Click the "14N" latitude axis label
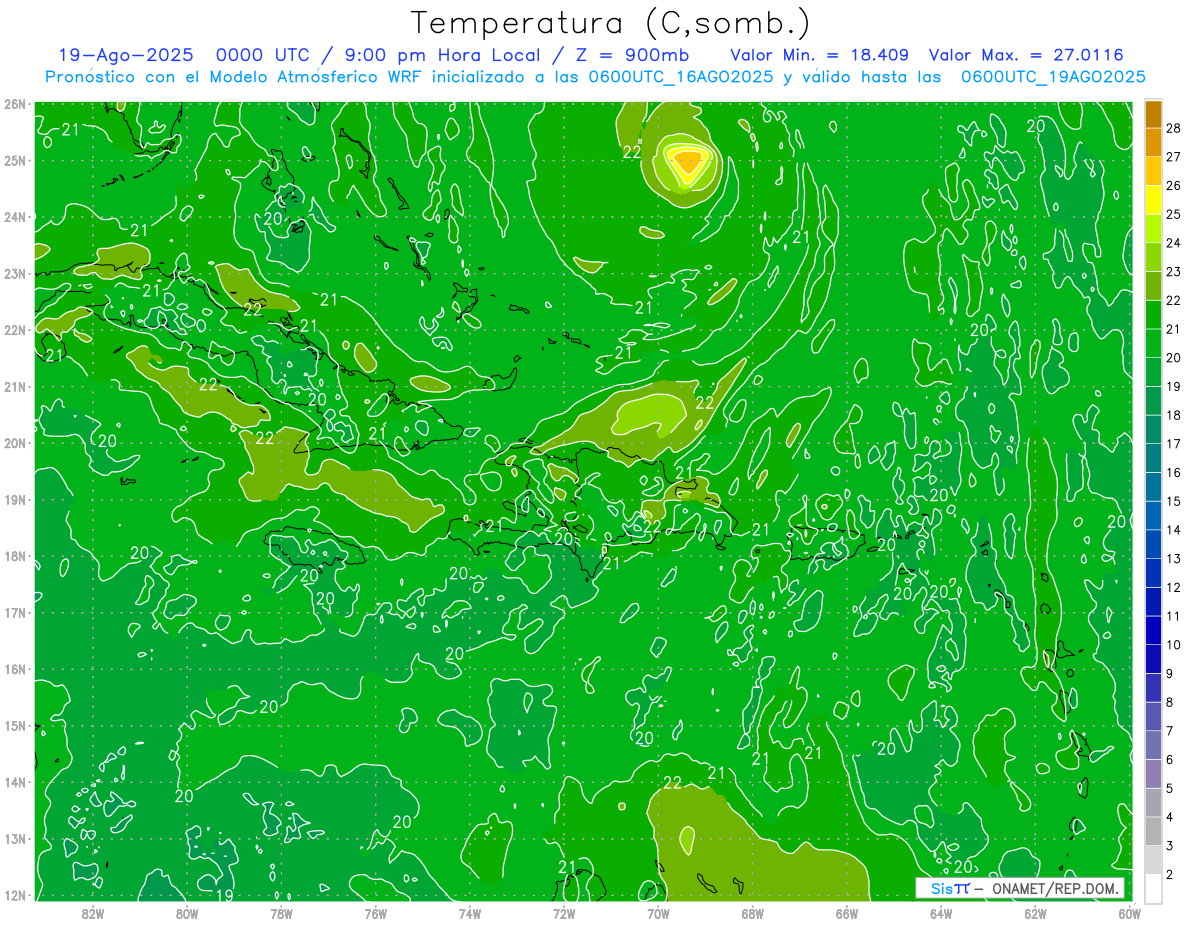The image size is (1200, 927). pos(14,782)
